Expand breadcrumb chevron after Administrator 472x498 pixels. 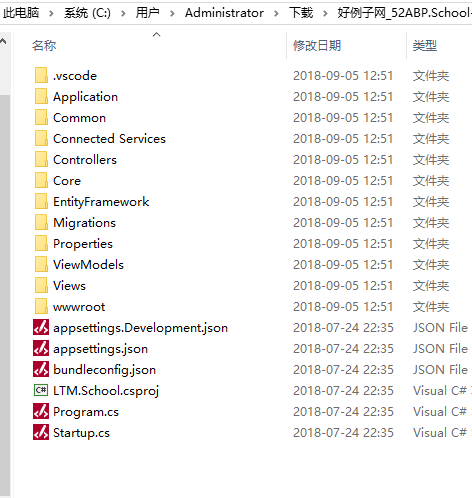coord(276,13)
